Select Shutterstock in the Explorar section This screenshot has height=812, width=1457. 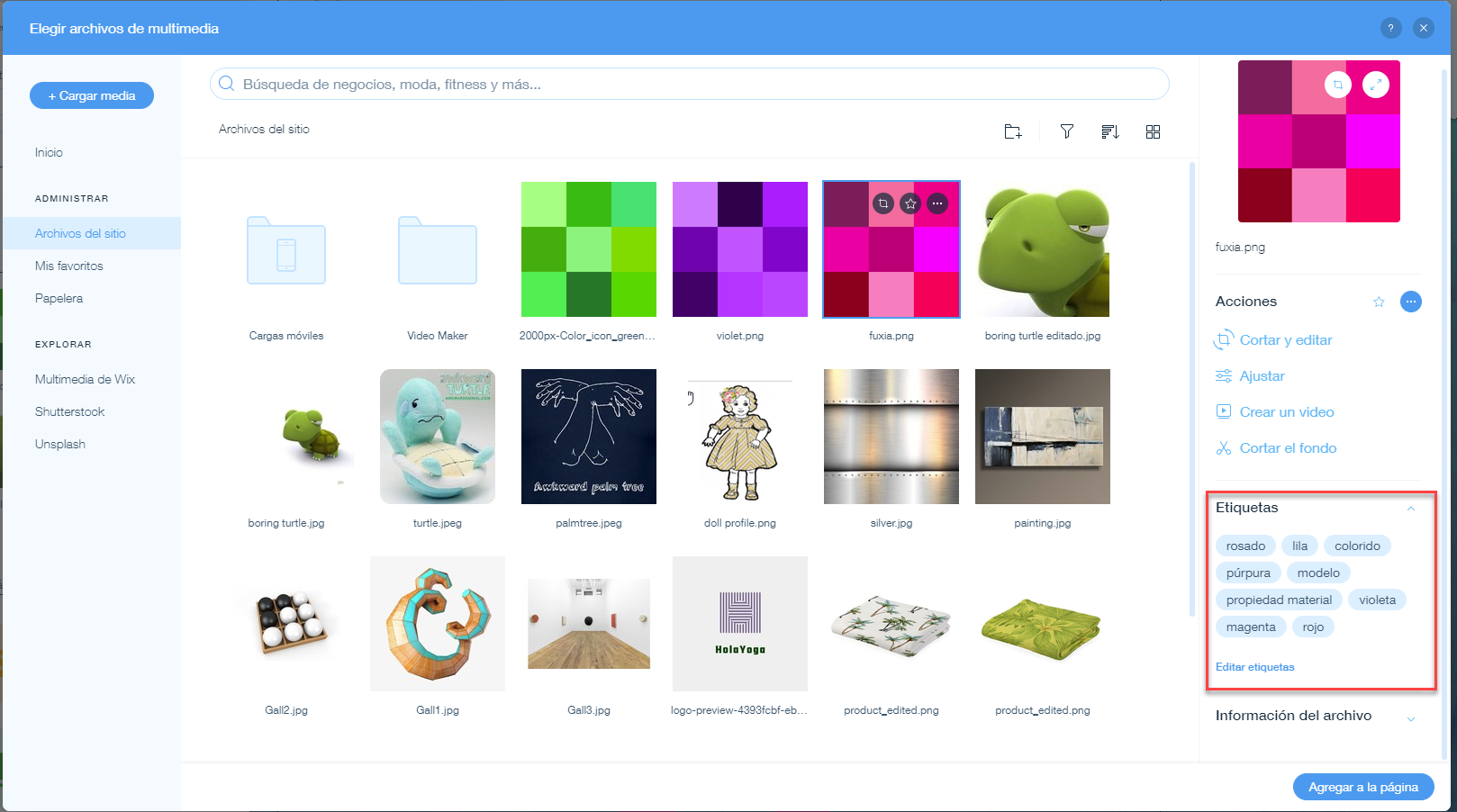click(x=70, y=411)
